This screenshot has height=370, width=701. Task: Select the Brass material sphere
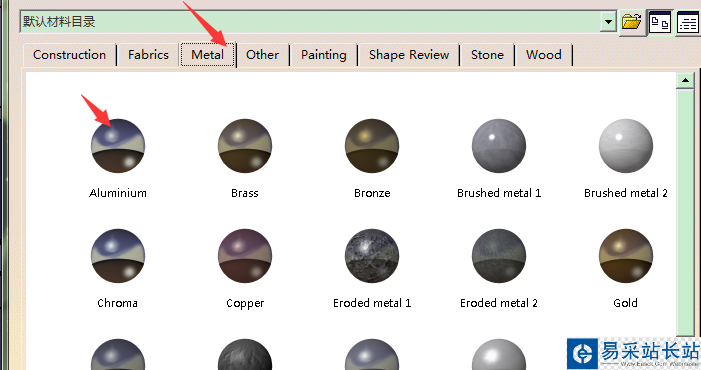click(x=245, y=146)
